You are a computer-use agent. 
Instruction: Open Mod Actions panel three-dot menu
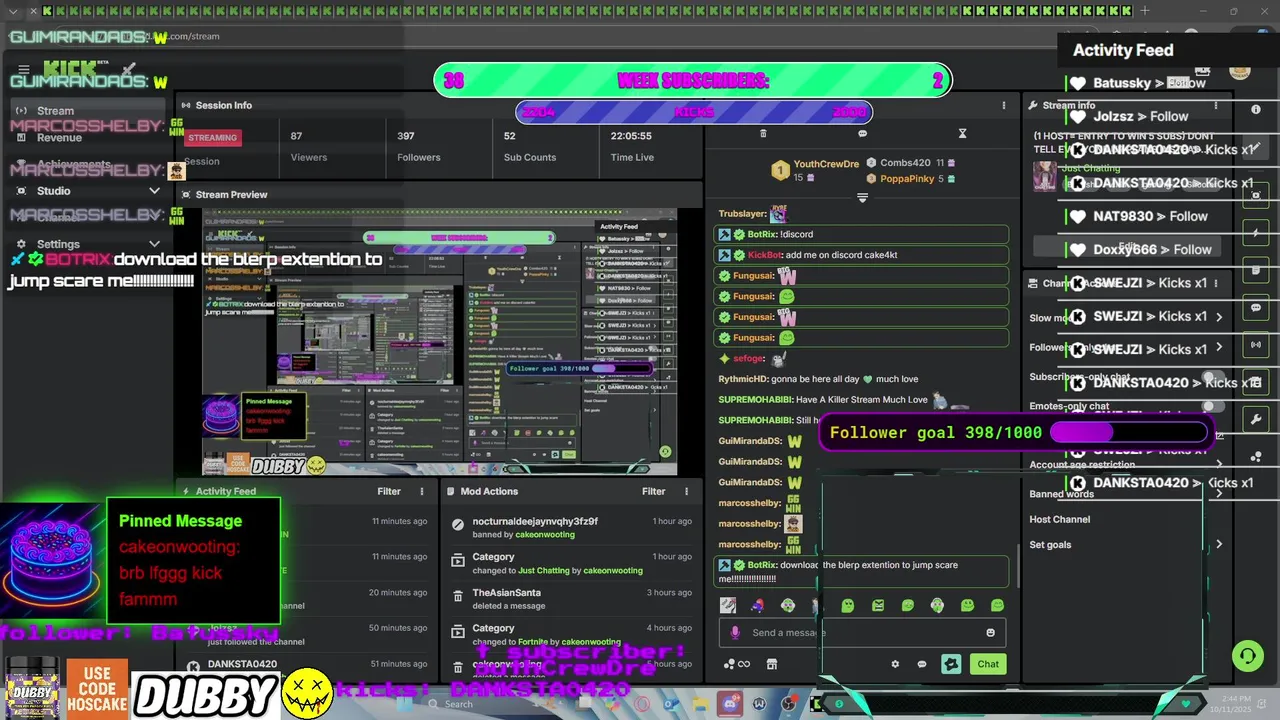[686, 491]
